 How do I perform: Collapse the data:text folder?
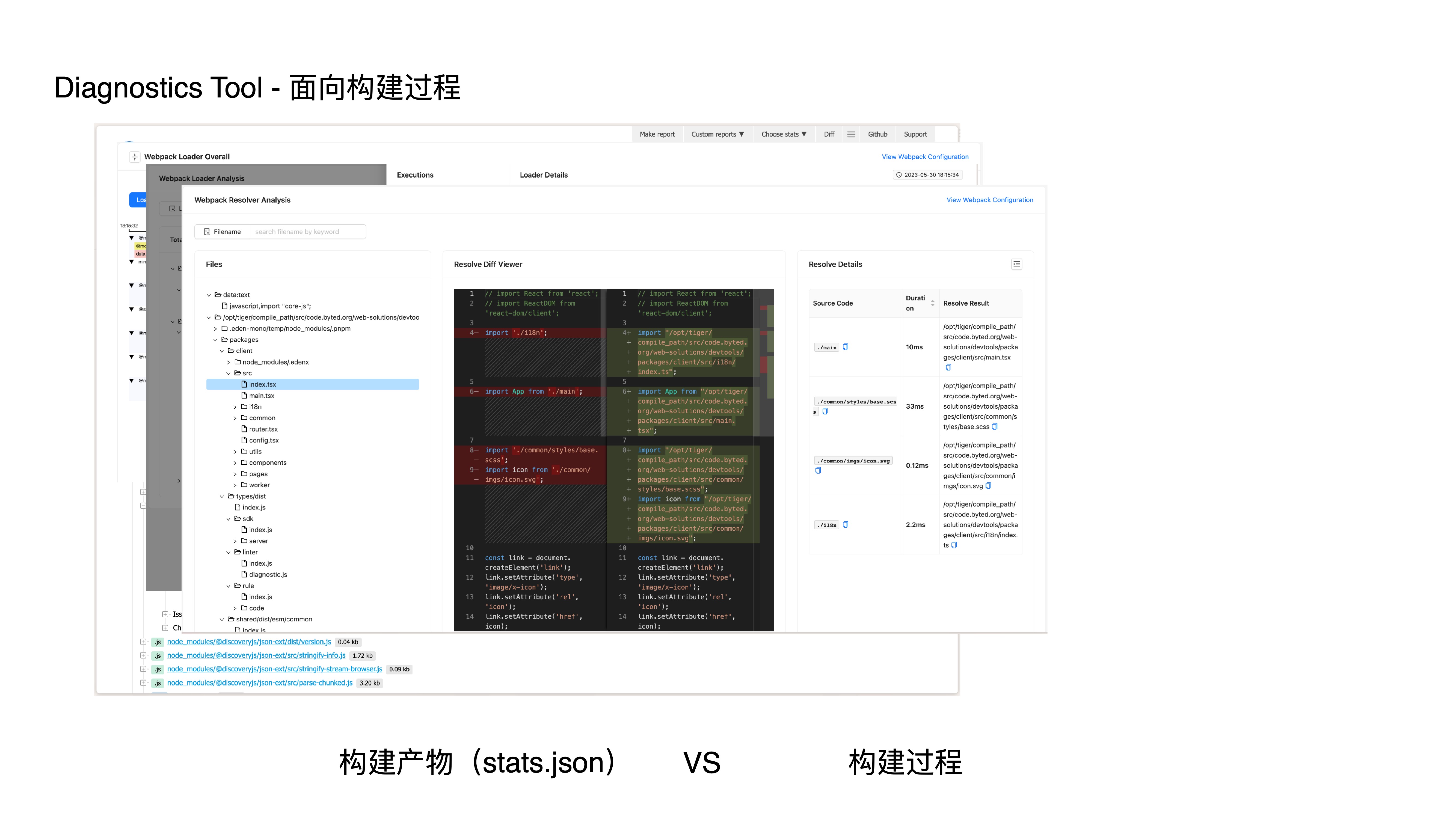(209, 295)
